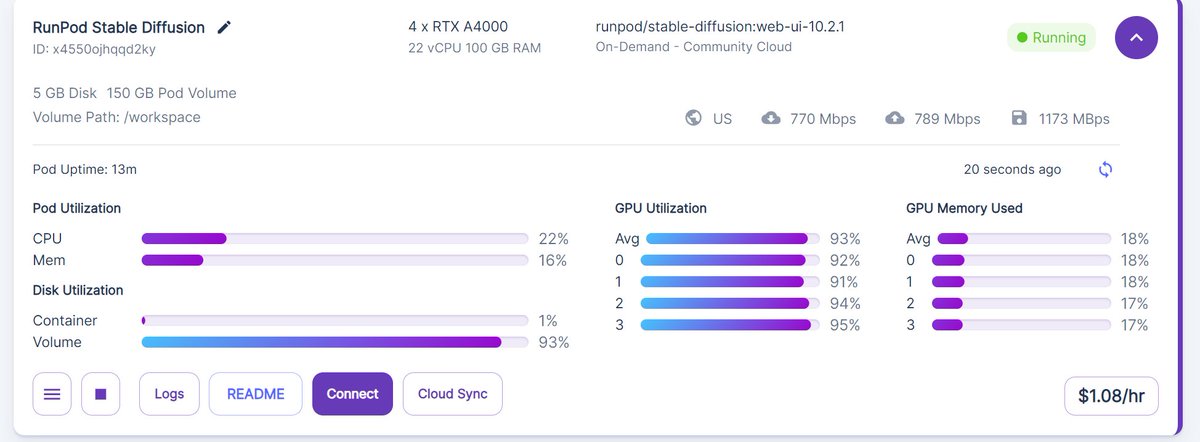
Task: Open the hamburger menu button
Action: (x=52, y=394)
